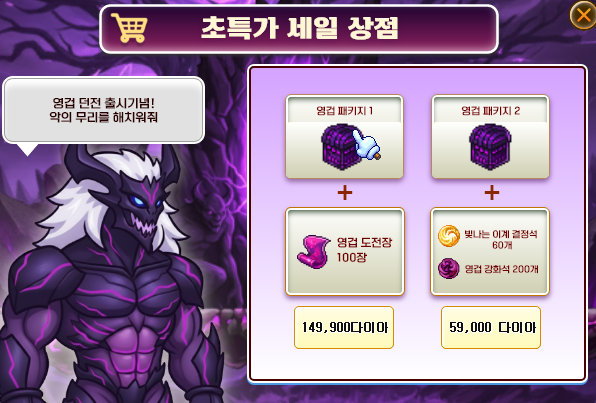This screenshot has height=403, width=596.
Task: Click the demon's speech bubble message
Action: [x=103, y=110]
